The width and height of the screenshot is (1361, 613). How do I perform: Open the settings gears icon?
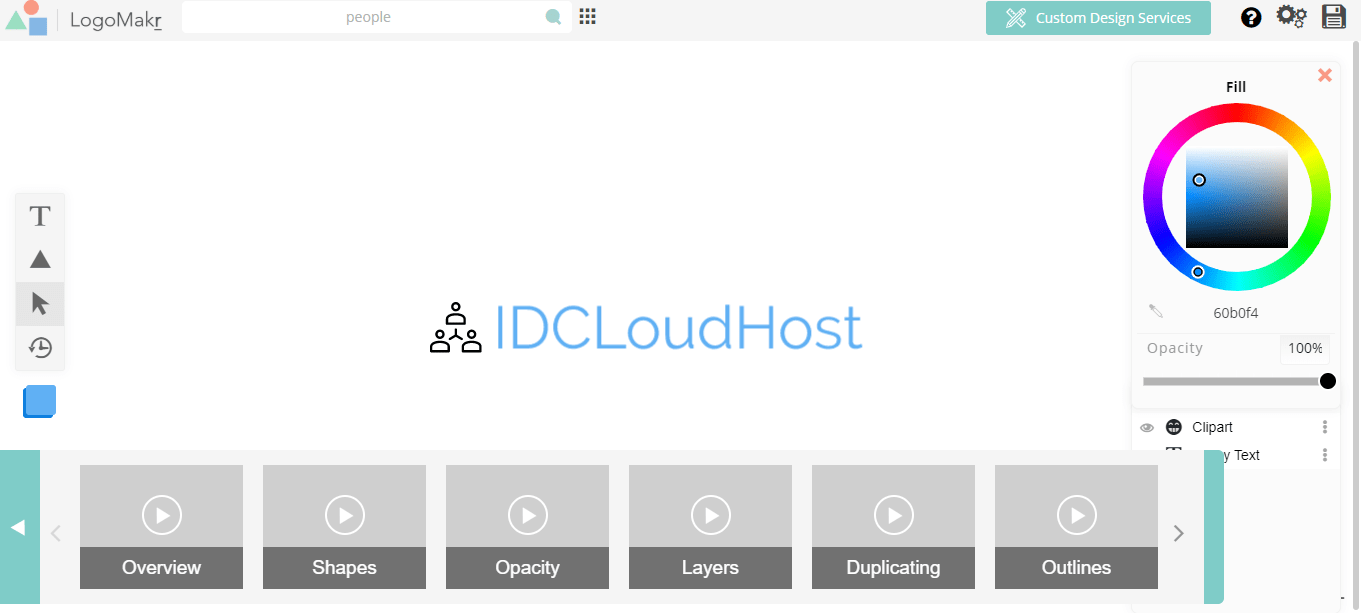pos(1291,17)
